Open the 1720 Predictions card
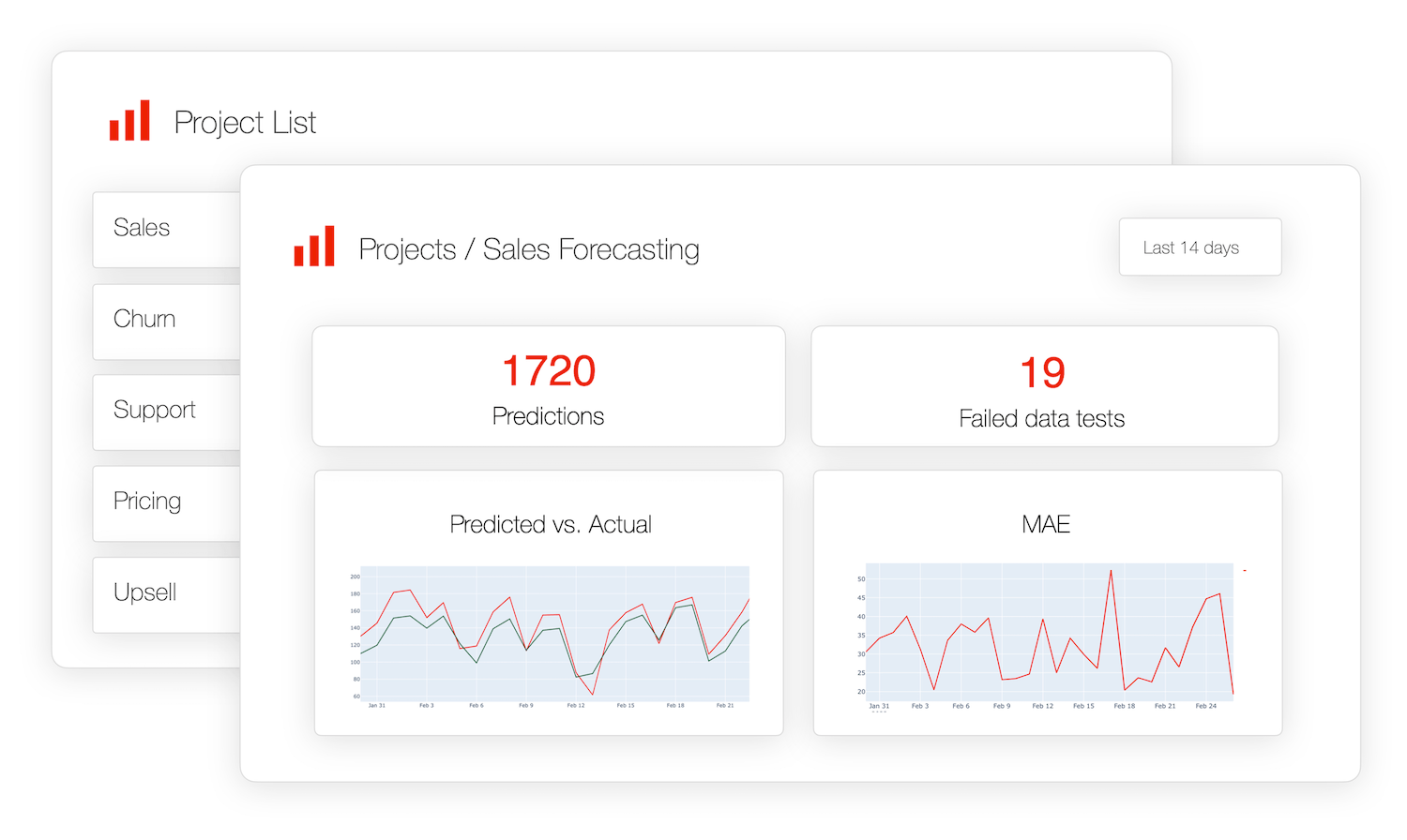 pos(548,386)
